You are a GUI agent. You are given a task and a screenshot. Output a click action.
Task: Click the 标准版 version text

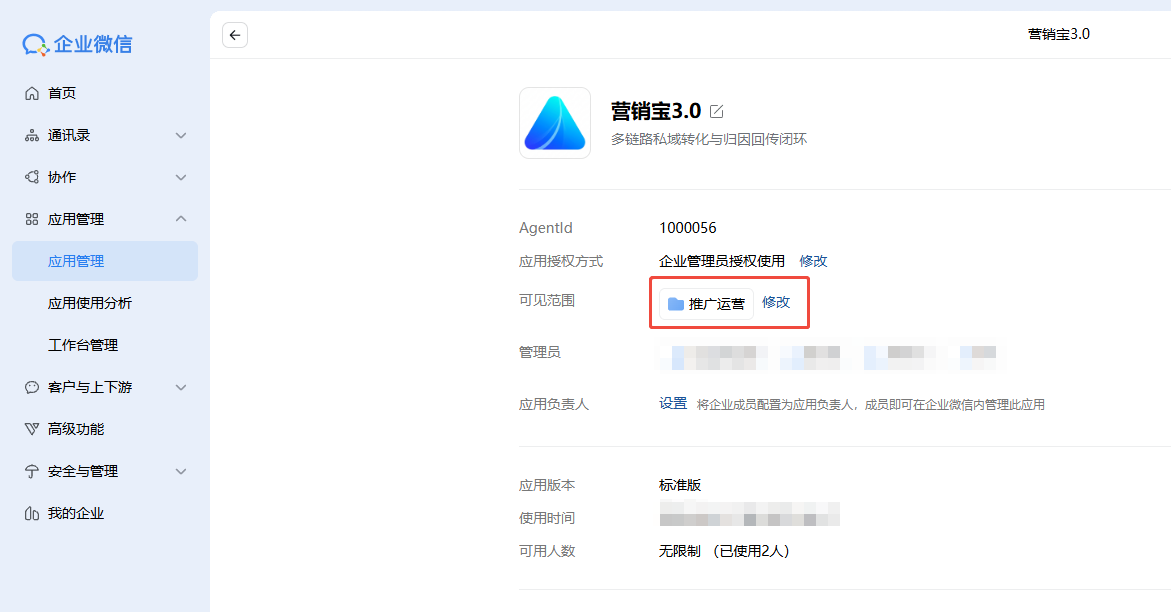click(680, 485)
